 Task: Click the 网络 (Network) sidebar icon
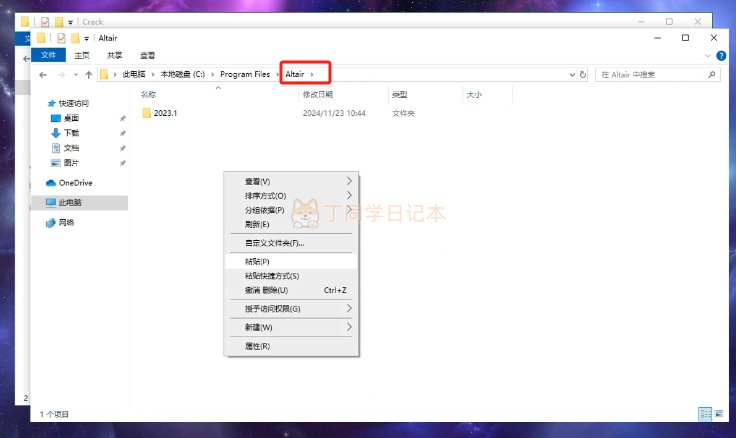coord(52,222)
